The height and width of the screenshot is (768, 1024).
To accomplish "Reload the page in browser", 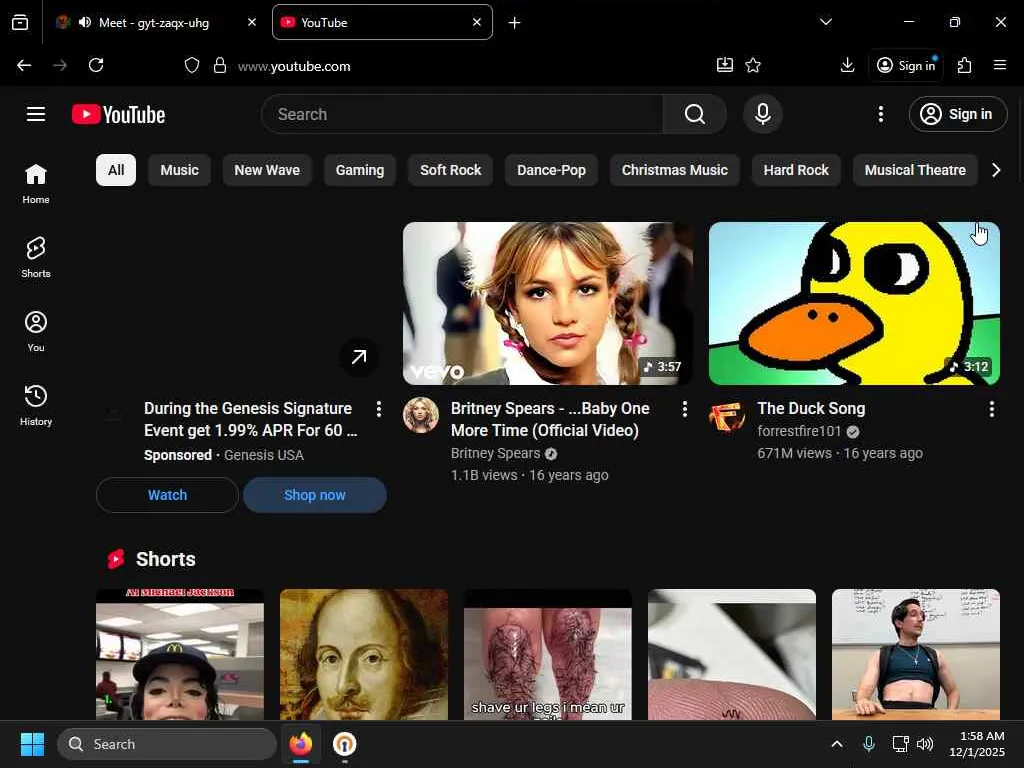I will click(96, 65).
